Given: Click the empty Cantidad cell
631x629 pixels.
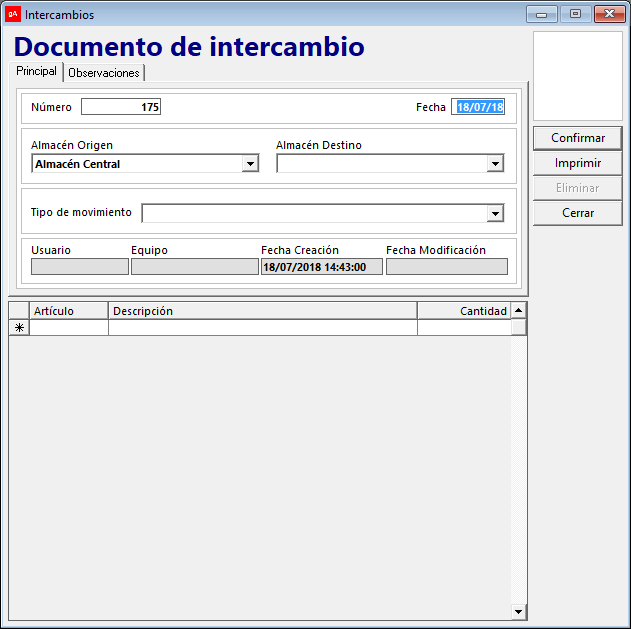Looking at the screenshot, I should 463,328.
